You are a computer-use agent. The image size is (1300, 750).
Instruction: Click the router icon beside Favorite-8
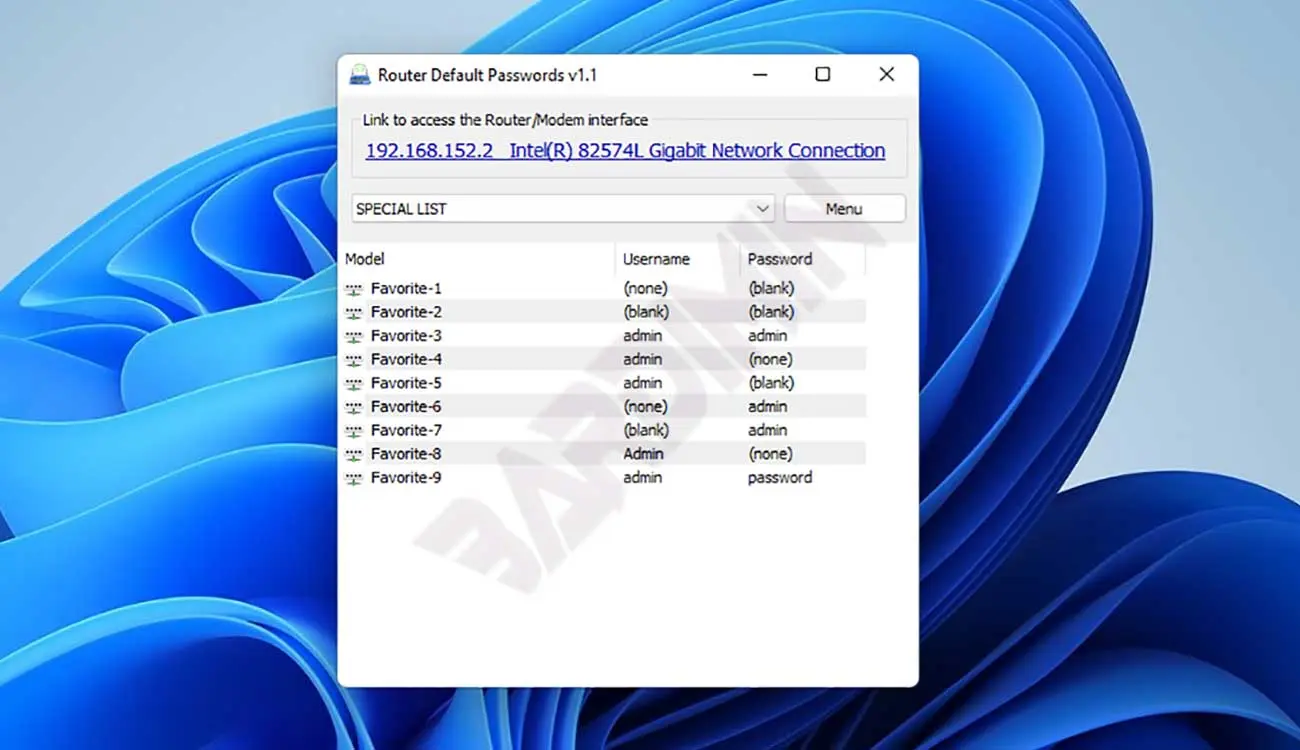click(353, 455)
